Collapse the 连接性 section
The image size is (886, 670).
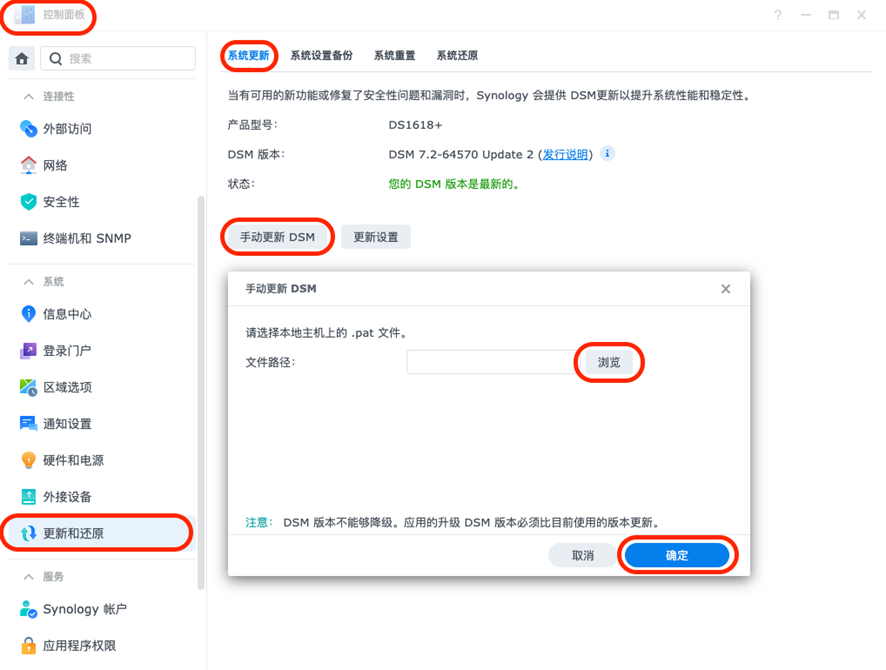click(28, 97)
